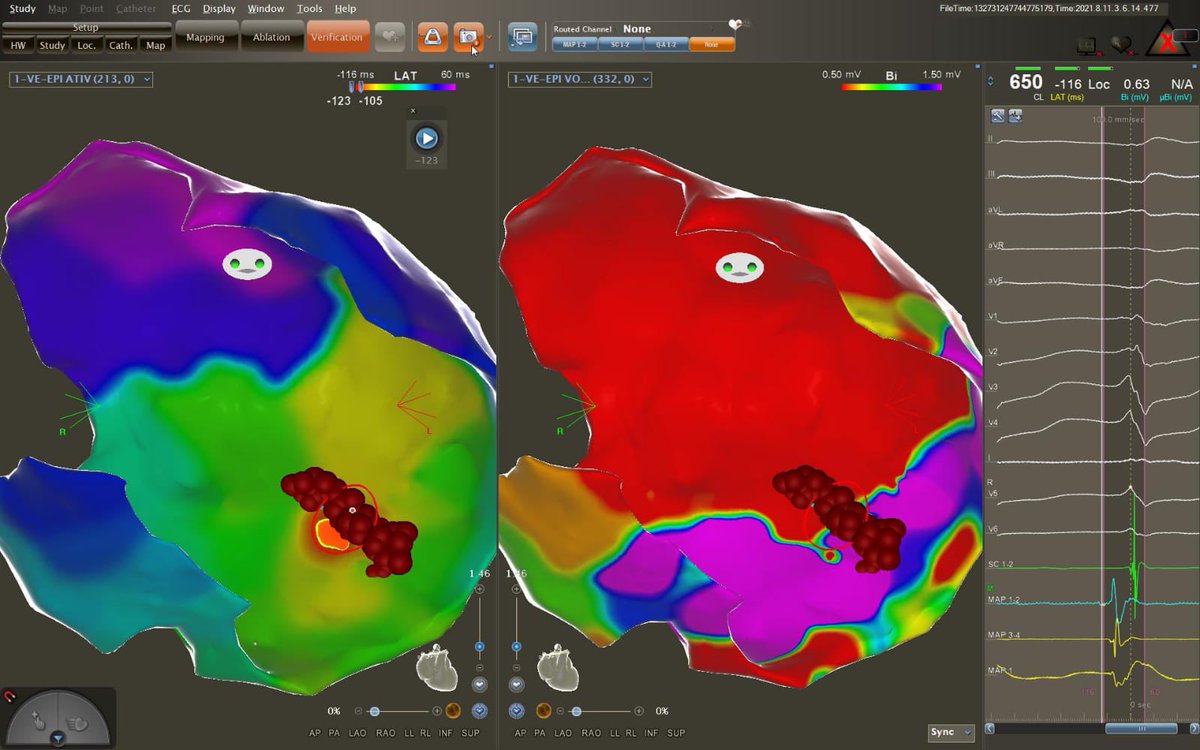The image size is (1200, 750).
Task: Click the catheter visualization icon in the toolbar
Action: (x=432, y=37)
